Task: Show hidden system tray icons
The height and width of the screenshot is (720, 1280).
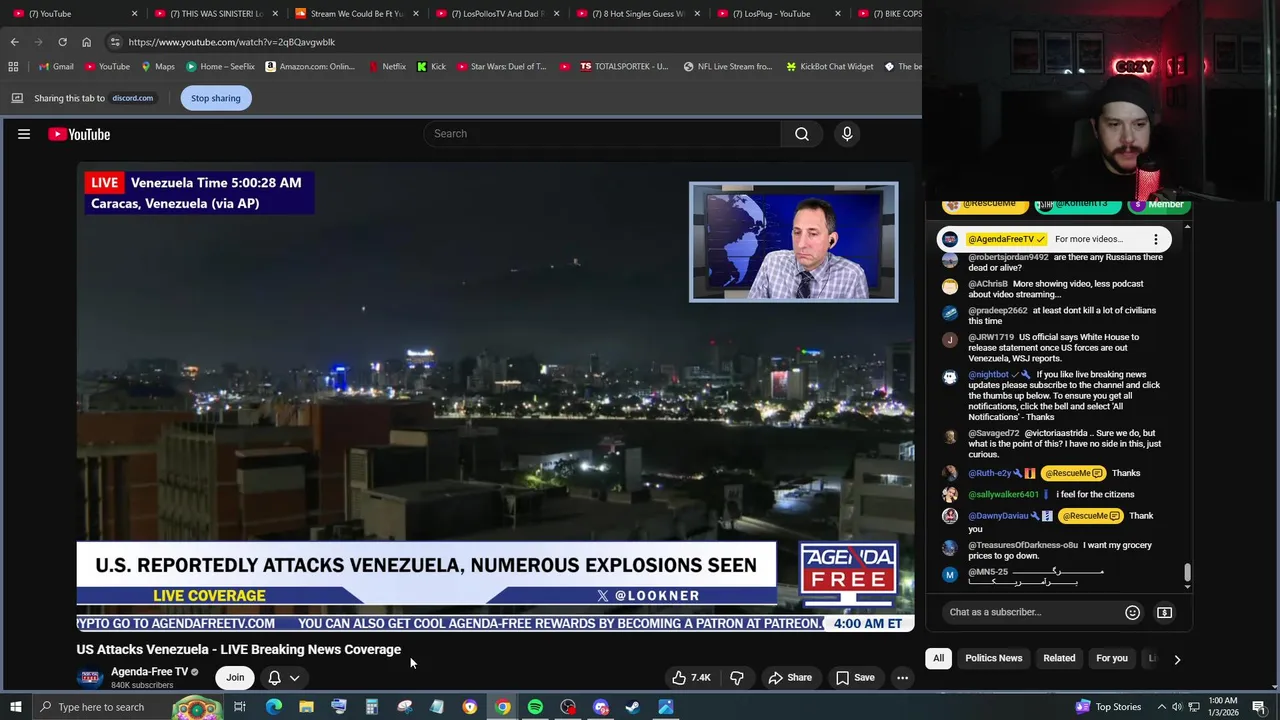Action: click(x=1164, y=707)
